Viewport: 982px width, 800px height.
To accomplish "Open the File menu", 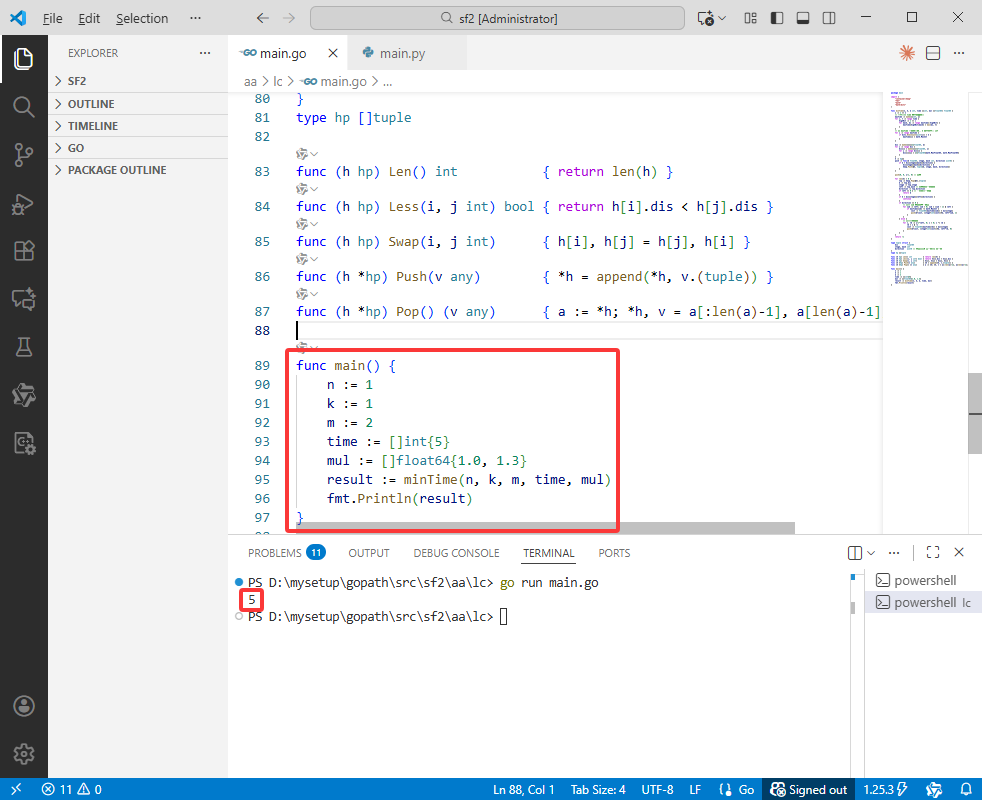I will click(52, 18).
